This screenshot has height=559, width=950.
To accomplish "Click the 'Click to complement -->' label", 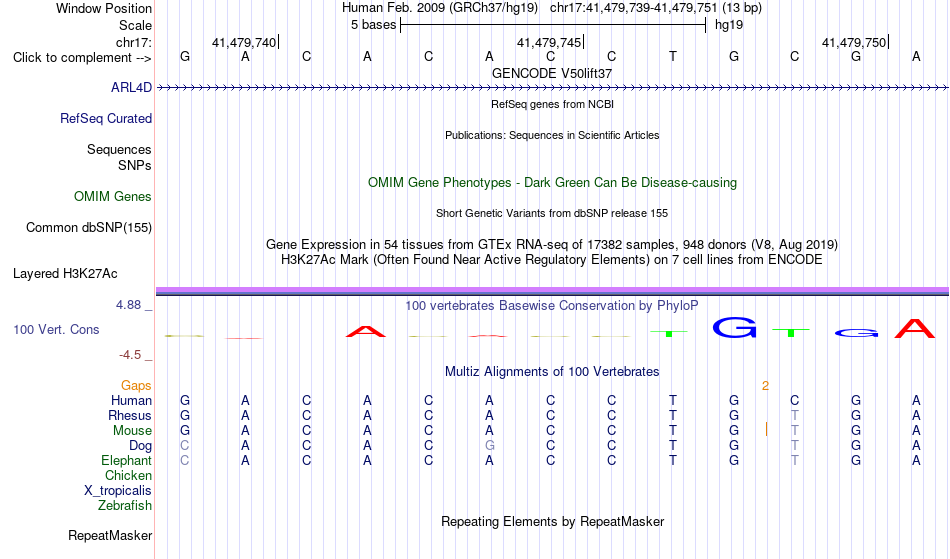I will click(82, 58).
